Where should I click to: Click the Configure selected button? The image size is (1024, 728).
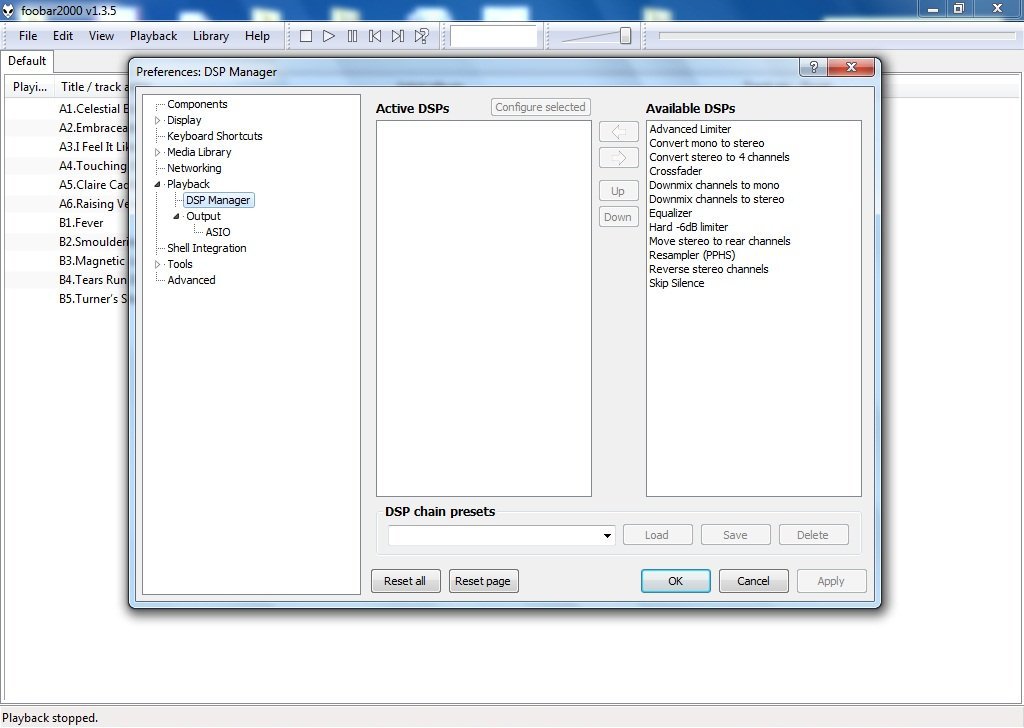tap(540, 107)
